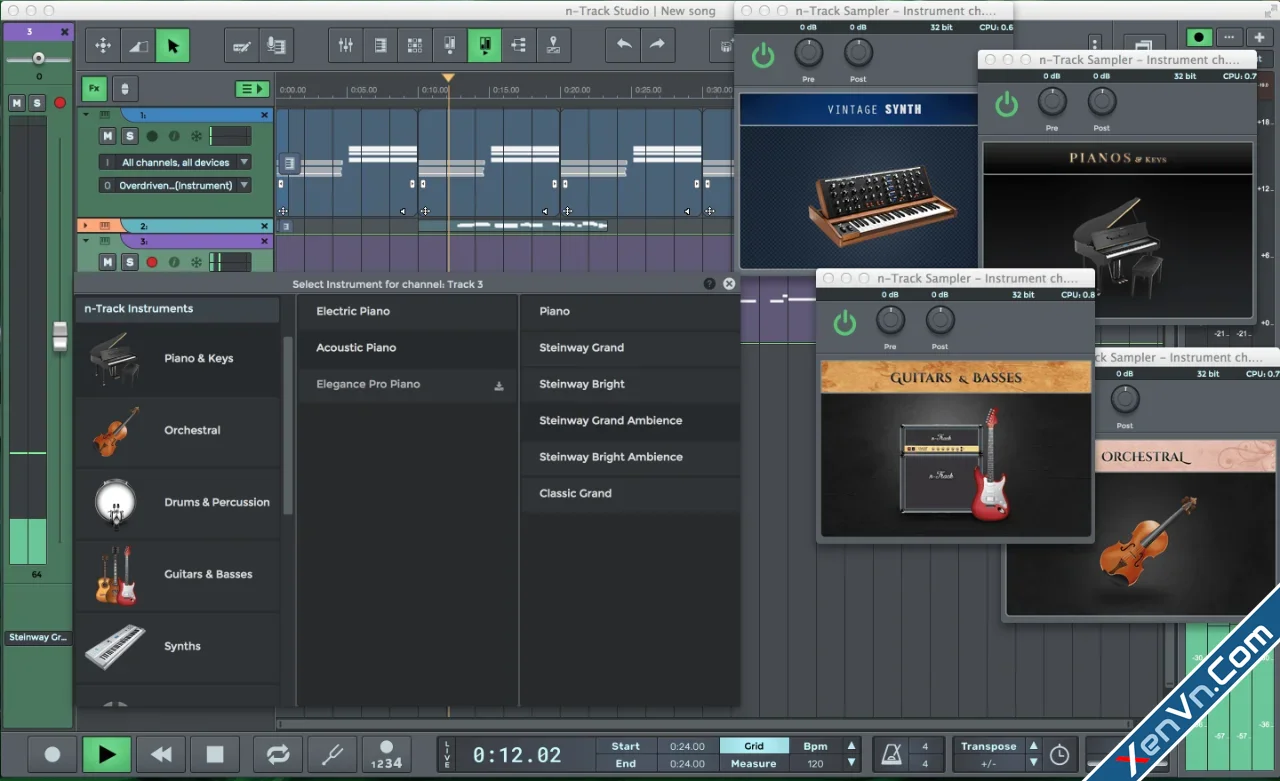Expand Track 2 with its triangle

(86, 226)
